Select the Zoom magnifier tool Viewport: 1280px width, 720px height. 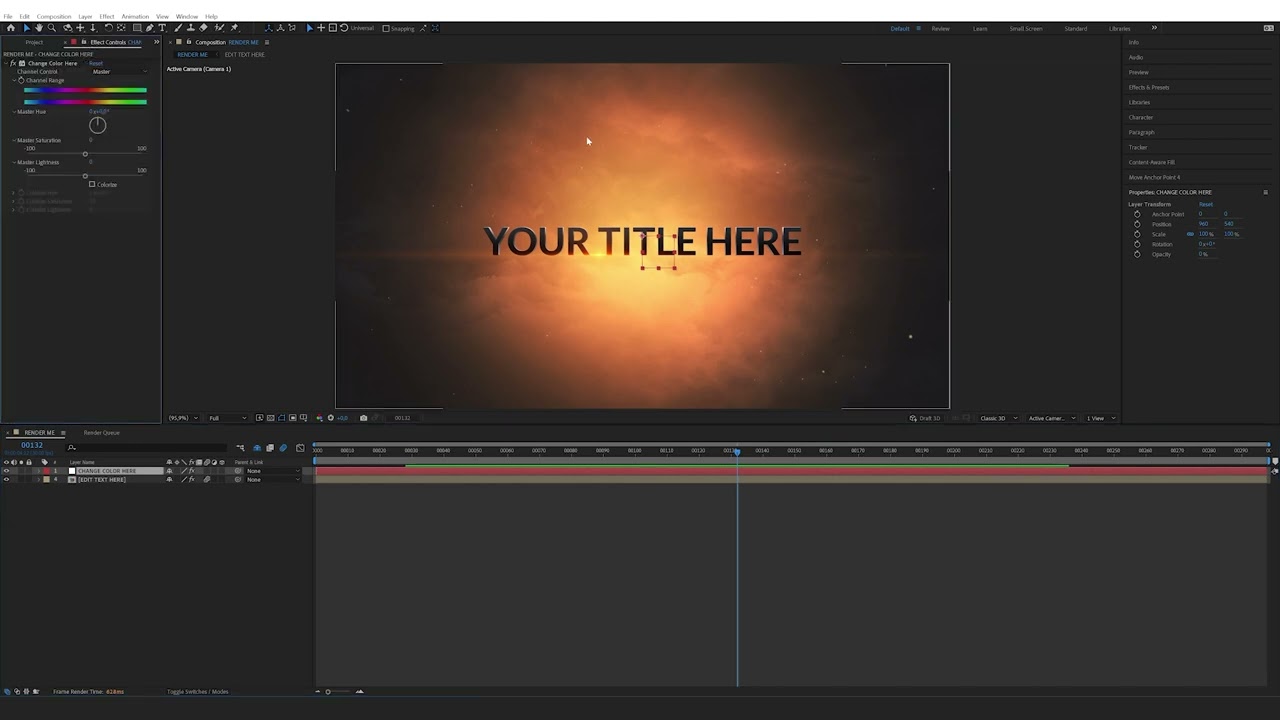[x=52, y=28]
